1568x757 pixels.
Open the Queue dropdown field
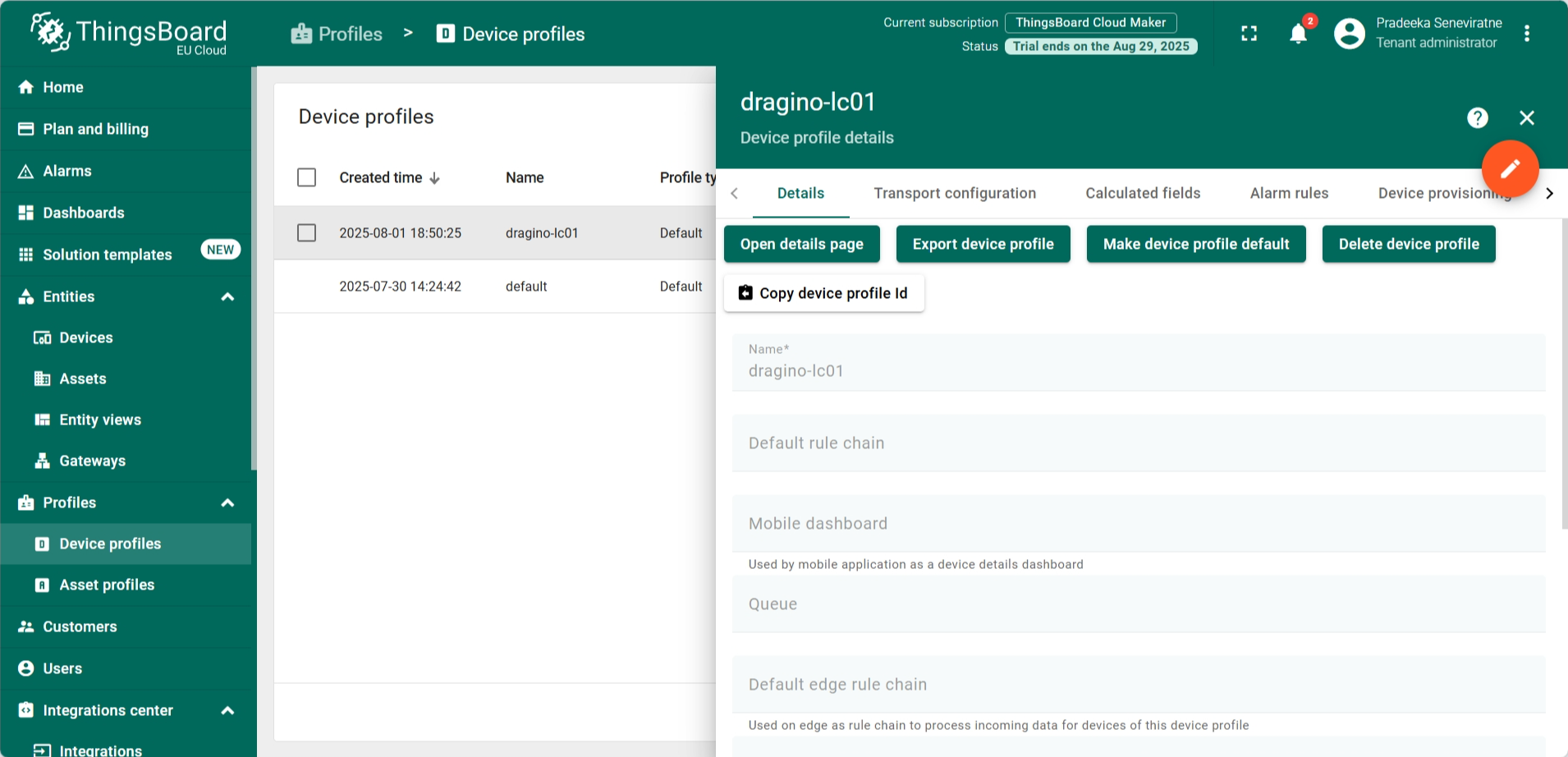point(1139,604)
